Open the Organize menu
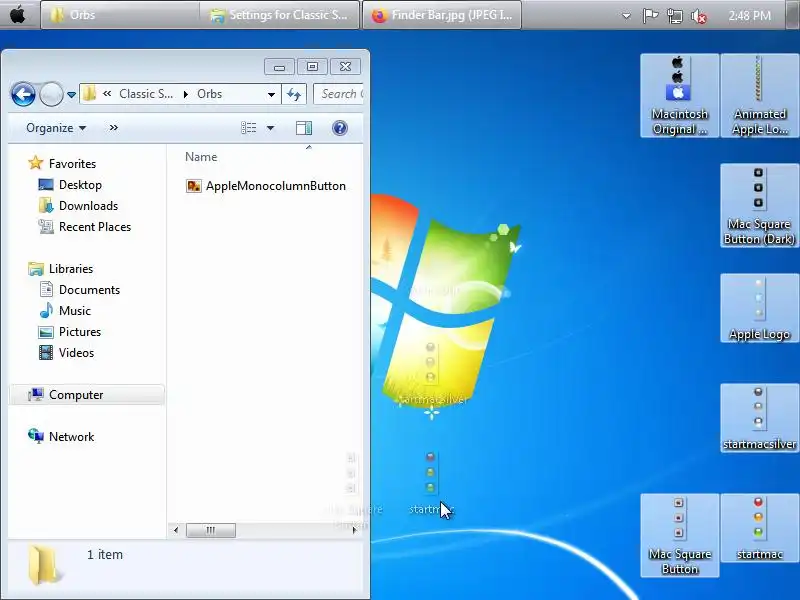Image resolution: width=800 pixels, height=600 pixels. pos(56,128)
